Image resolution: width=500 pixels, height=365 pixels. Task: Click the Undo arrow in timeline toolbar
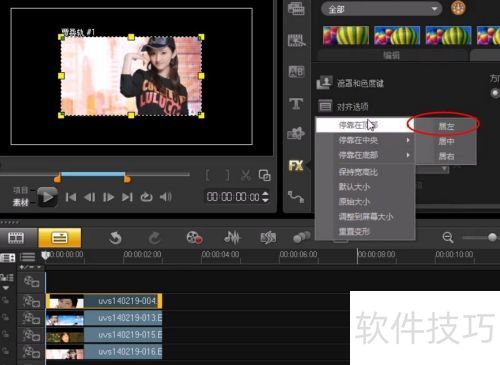pyautogui.click(x=115, y=238)
